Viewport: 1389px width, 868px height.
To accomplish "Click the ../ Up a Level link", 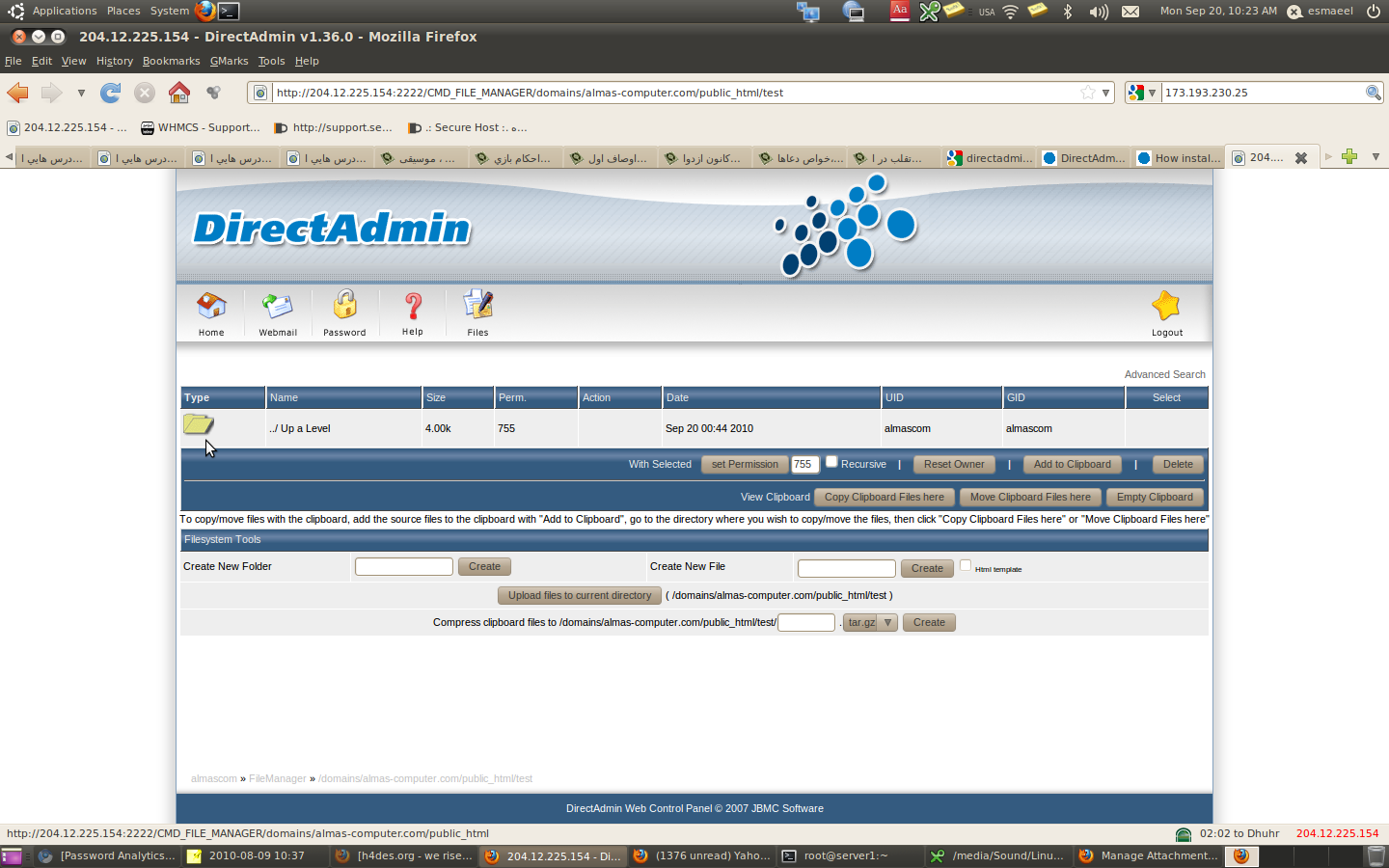I will click(x=300, y=428).
